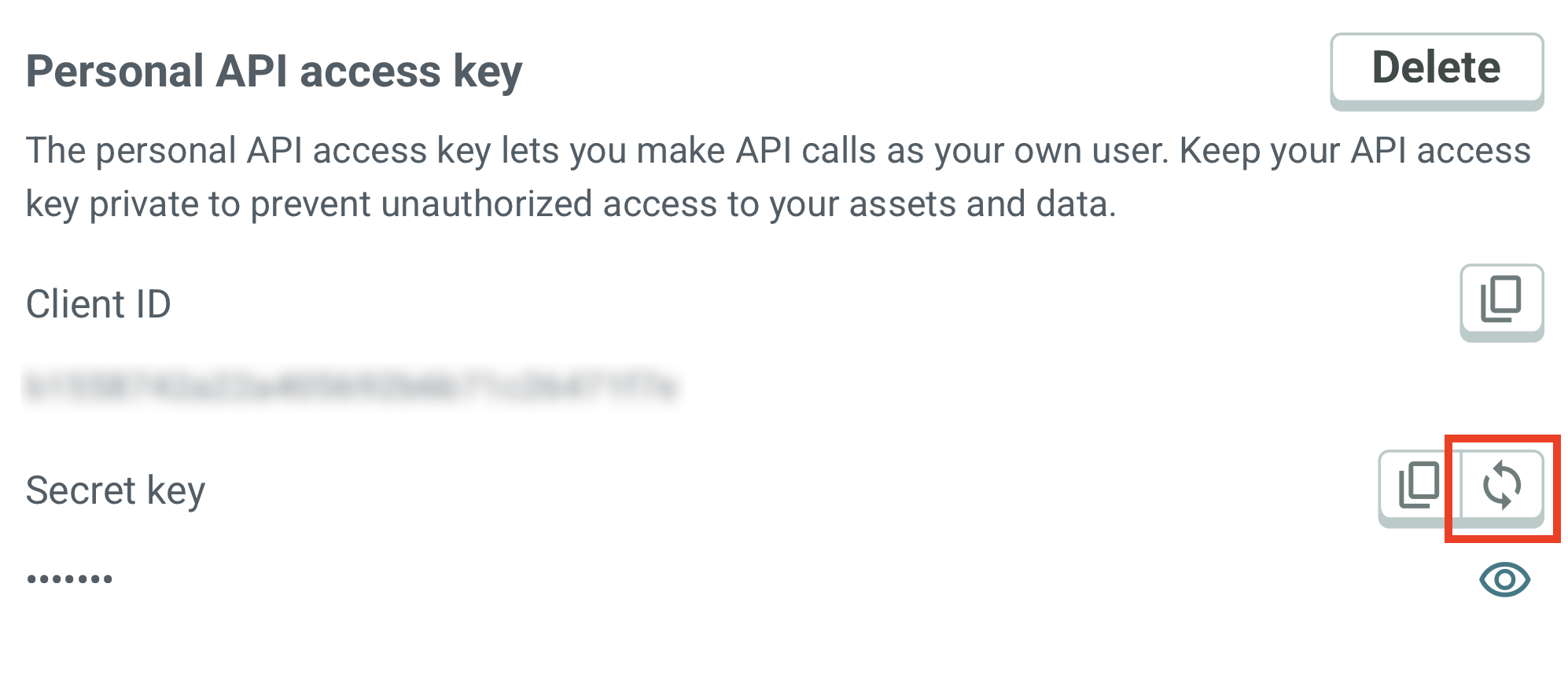1568x690 pixels.
Task: Copy the Client ID to clipboard
Action: coord(1501,300)
